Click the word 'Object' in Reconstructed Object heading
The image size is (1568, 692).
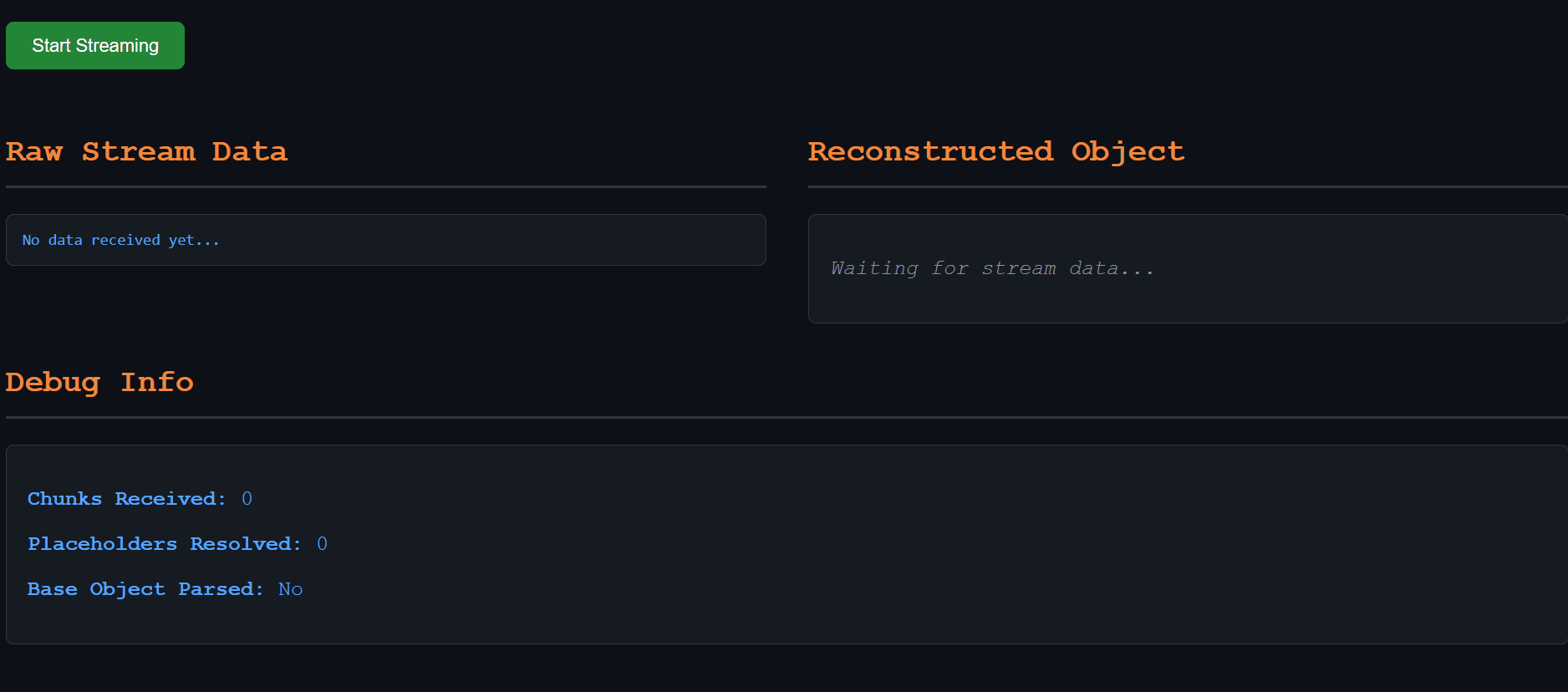(x=1128, y=151)
